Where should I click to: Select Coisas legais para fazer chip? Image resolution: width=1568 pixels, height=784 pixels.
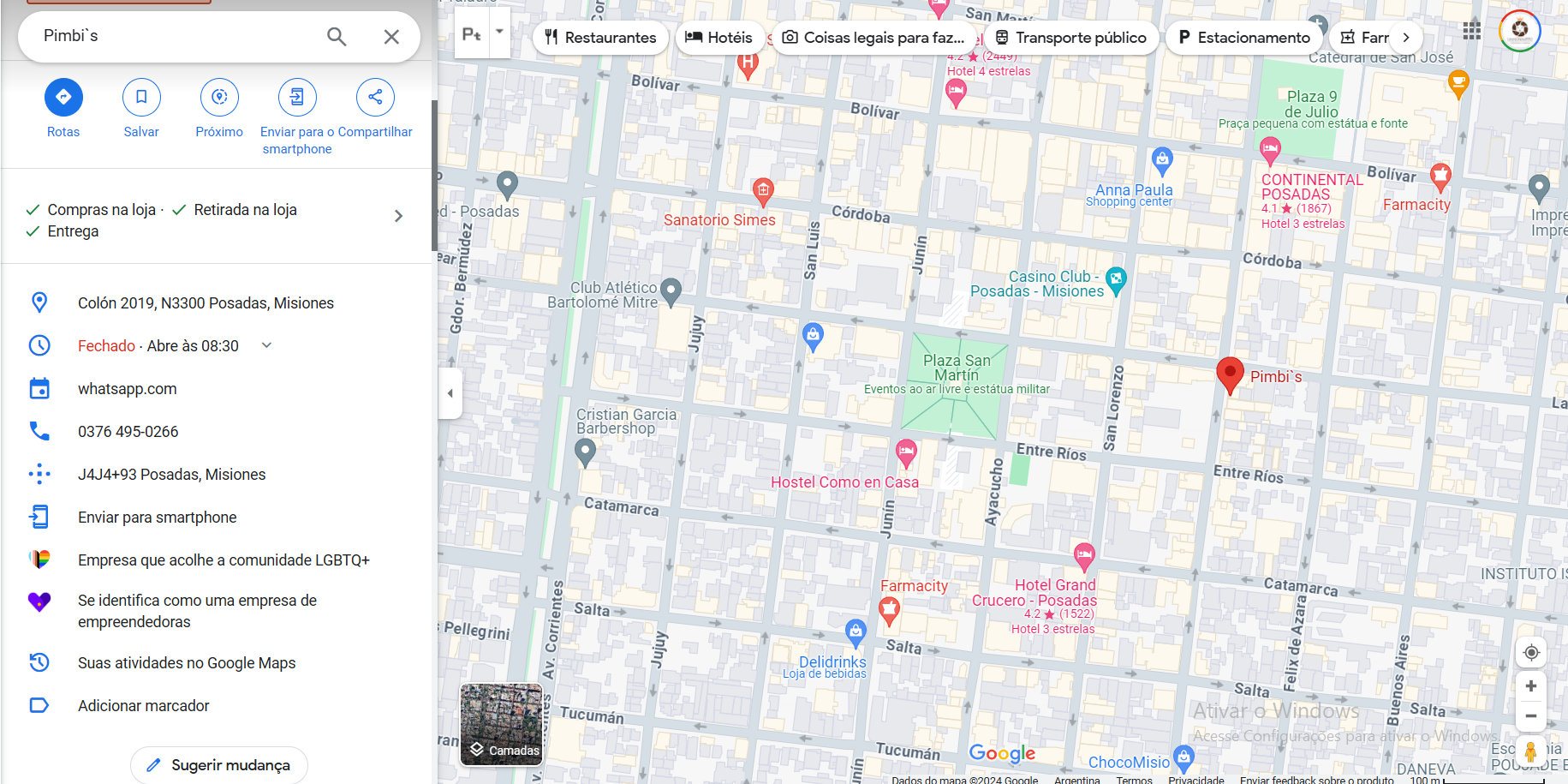pos(874,38)
